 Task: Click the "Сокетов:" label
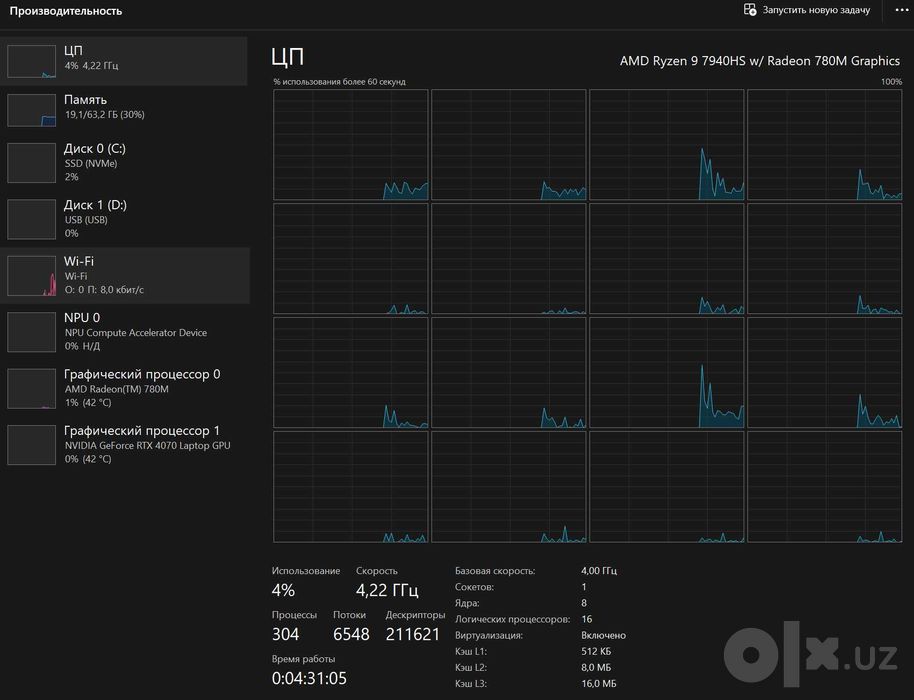474,587
